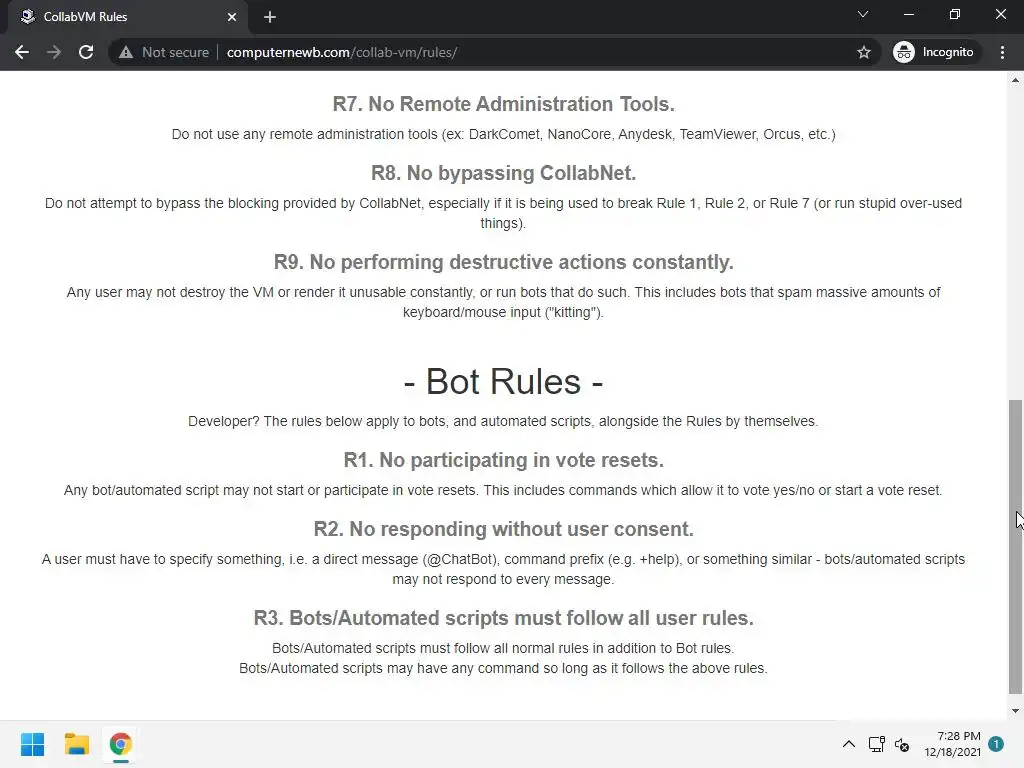Click the muted volume tray icon
Image resolution: width=1024 pixels, height=768 pixels.
902,744
